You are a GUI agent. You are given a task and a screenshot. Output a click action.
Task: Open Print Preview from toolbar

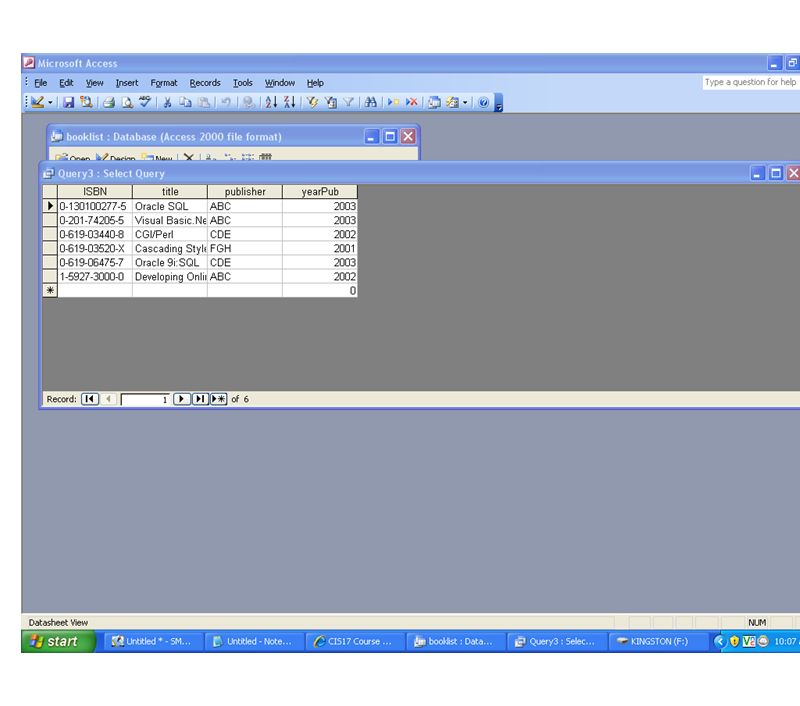tap(127, 103)
